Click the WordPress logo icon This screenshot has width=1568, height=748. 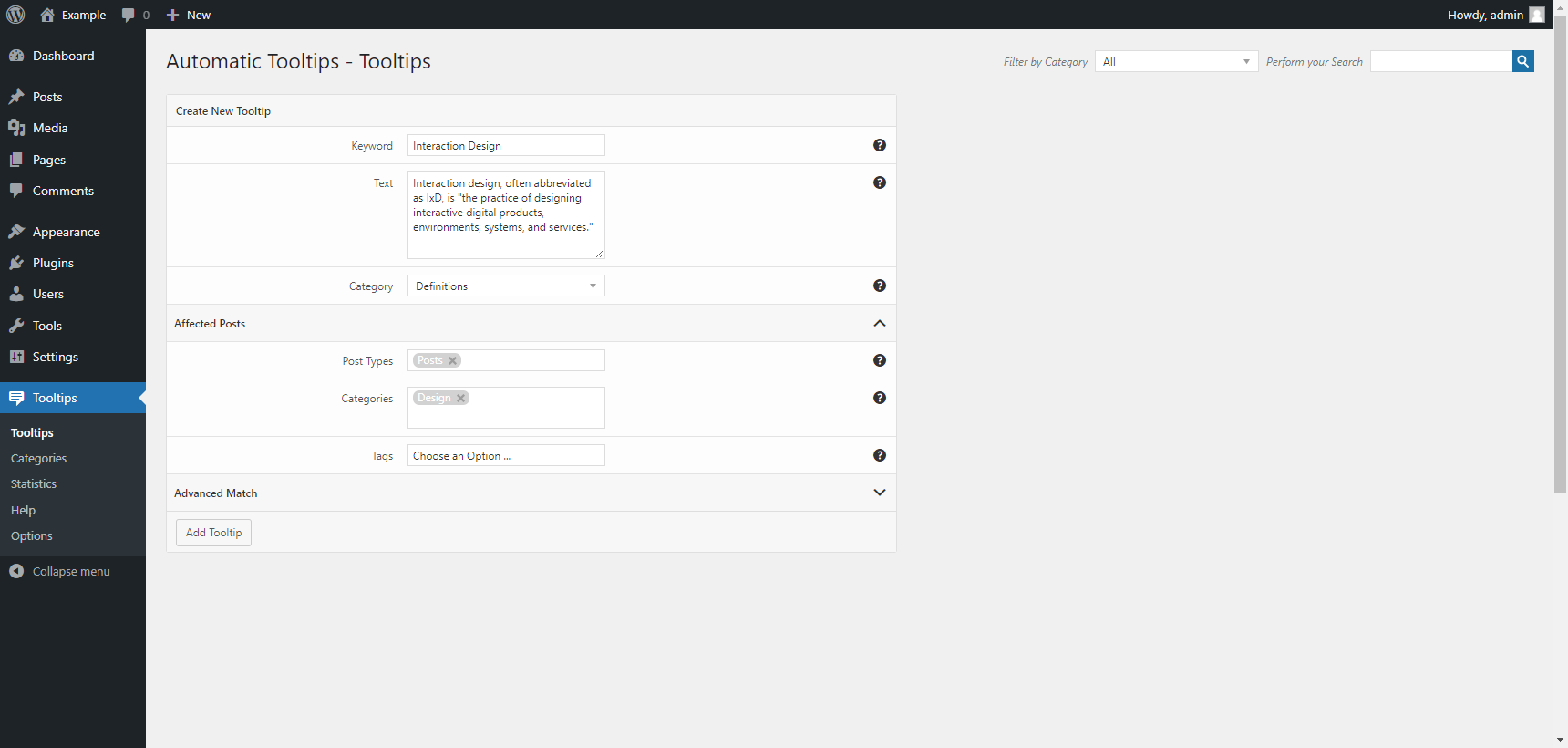(x=15, y=15)
